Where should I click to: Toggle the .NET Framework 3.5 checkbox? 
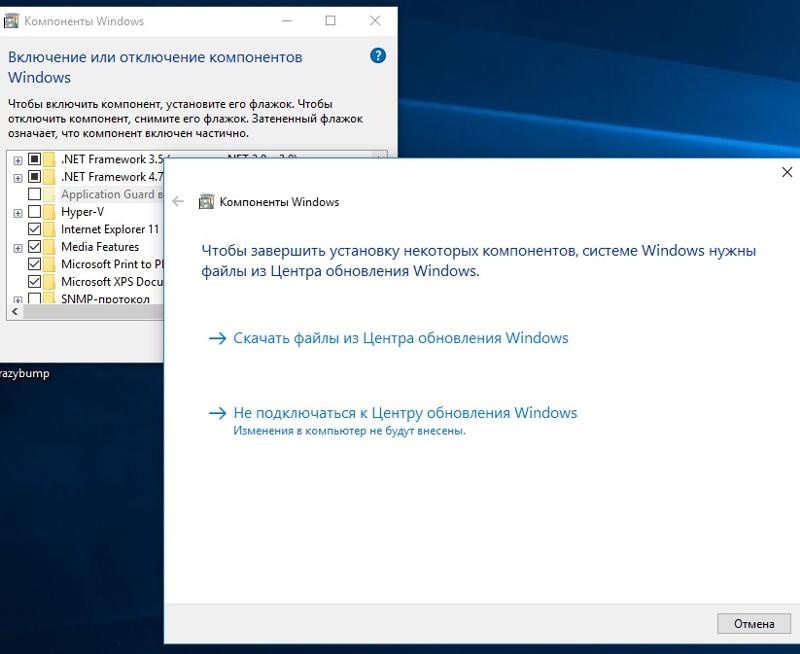tap(34, 159)
